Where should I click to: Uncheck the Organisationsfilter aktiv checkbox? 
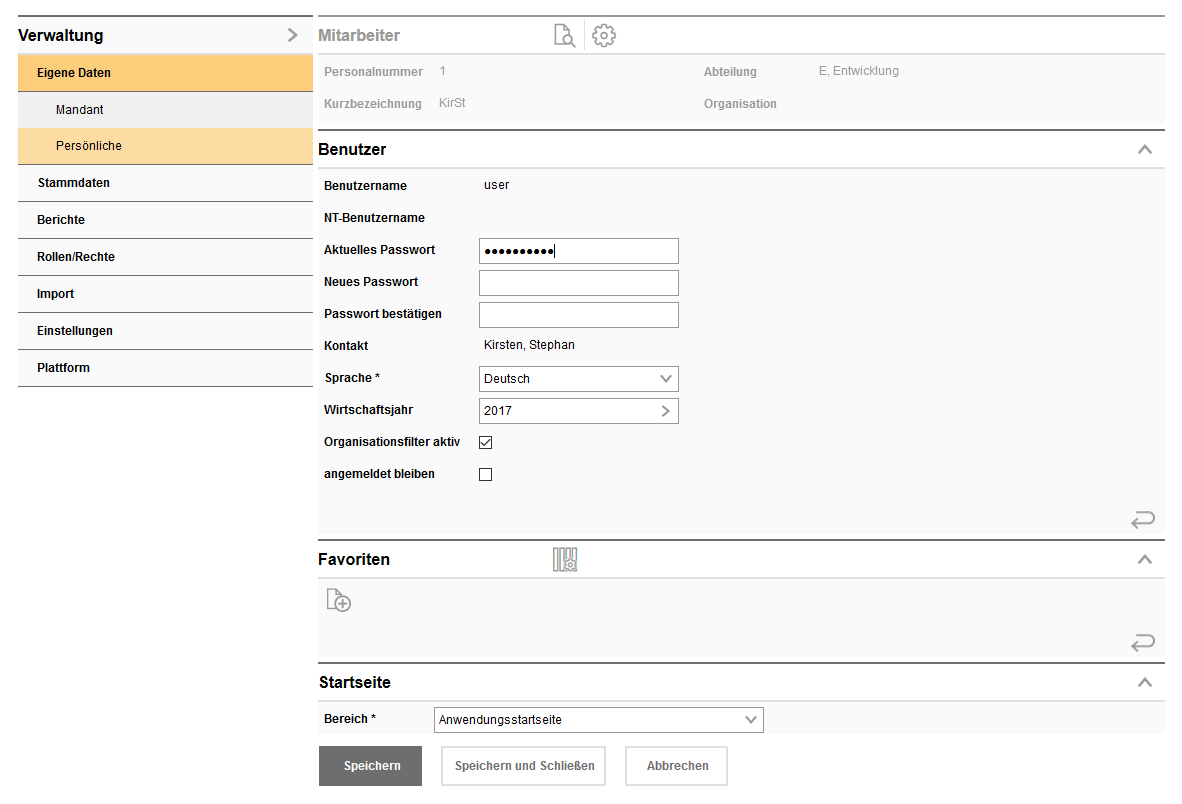[486, 442]
